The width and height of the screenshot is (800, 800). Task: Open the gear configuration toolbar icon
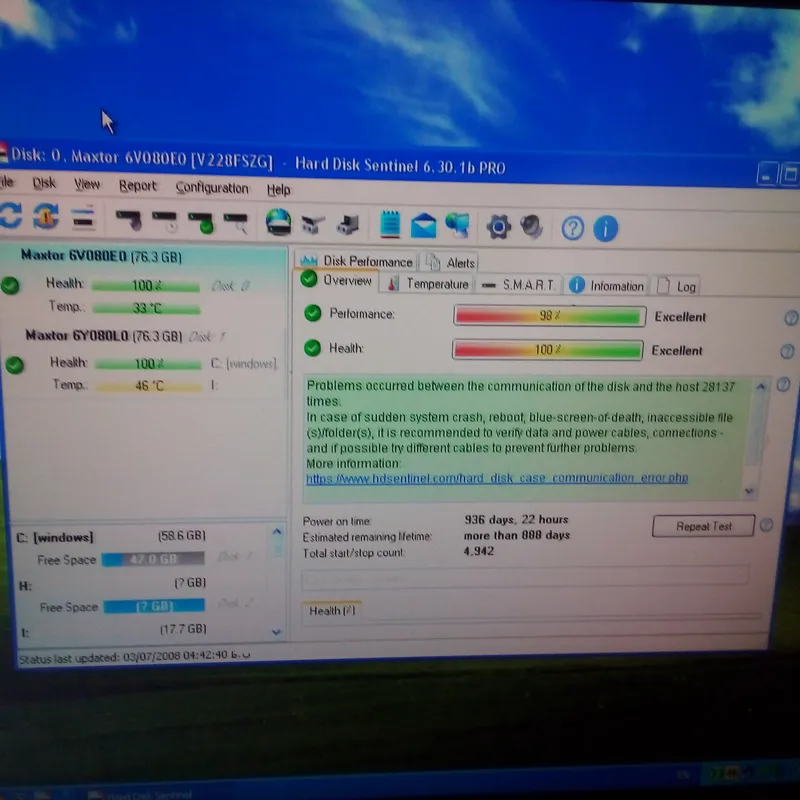tap(498, 227)
